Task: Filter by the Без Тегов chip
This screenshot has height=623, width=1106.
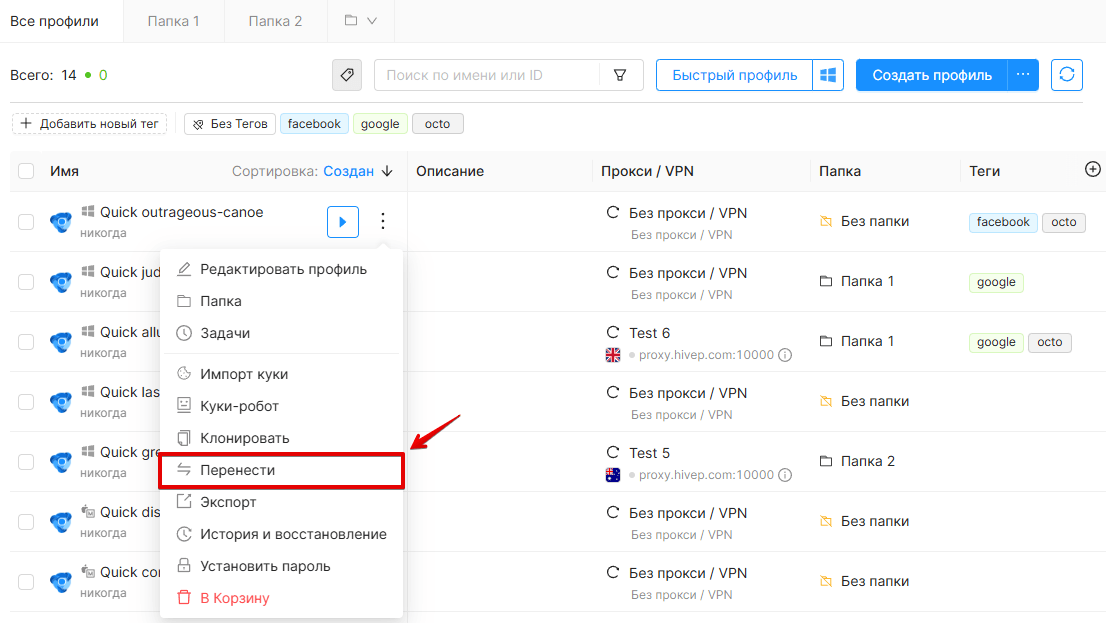Action: pos(230,123)
